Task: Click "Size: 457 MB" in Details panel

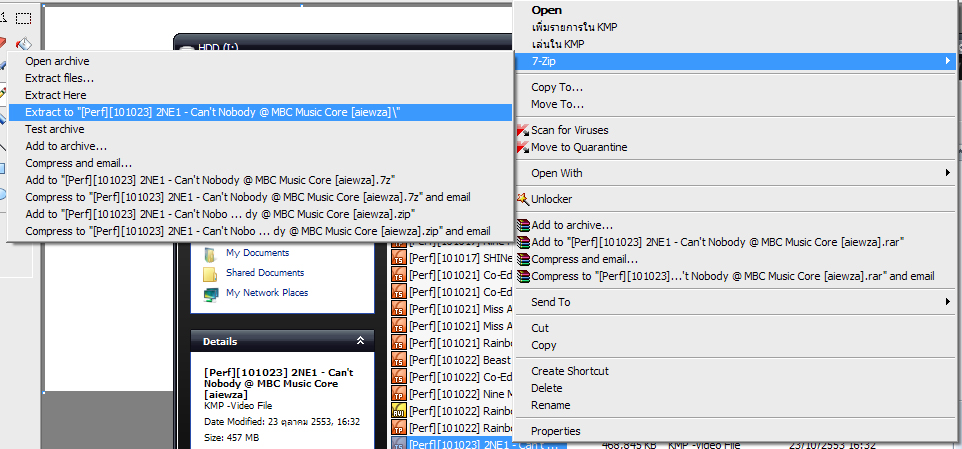Action: 231,438
